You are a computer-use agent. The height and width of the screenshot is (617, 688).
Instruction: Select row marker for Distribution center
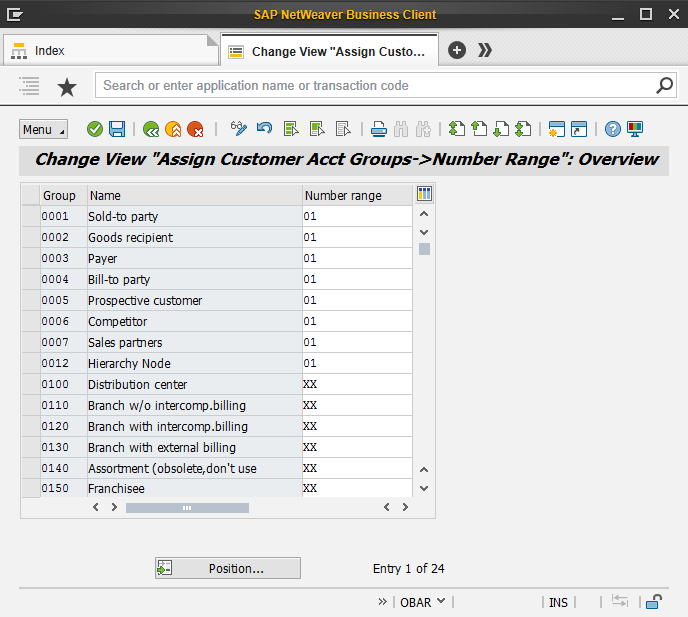(x=31, y=385)
